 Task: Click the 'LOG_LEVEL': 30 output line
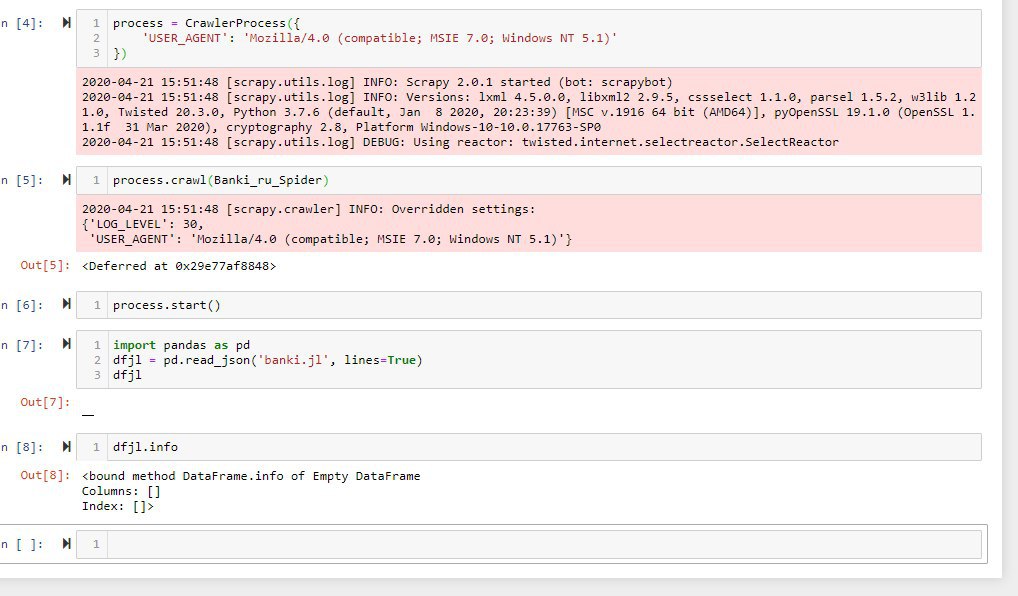143,224
